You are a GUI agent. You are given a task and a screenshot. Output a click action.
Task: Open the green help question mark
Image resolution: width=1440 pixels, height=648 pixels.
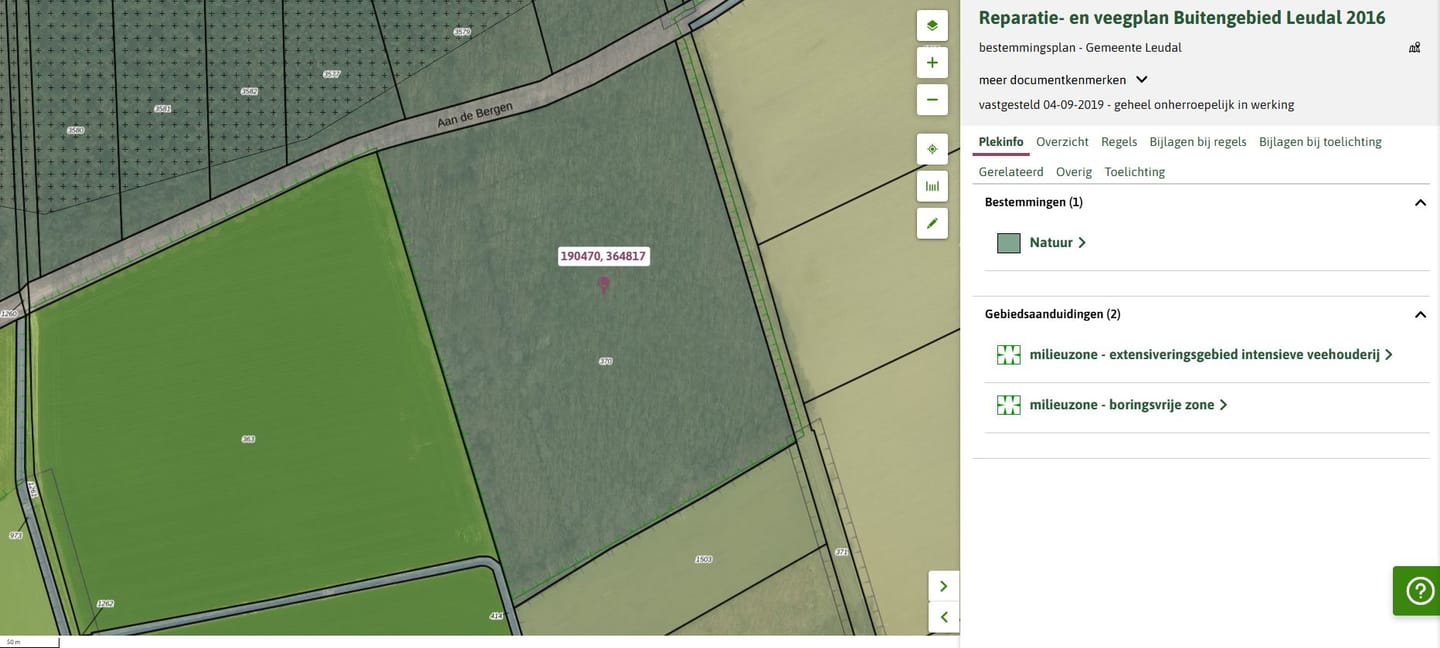click(1419, 591)
